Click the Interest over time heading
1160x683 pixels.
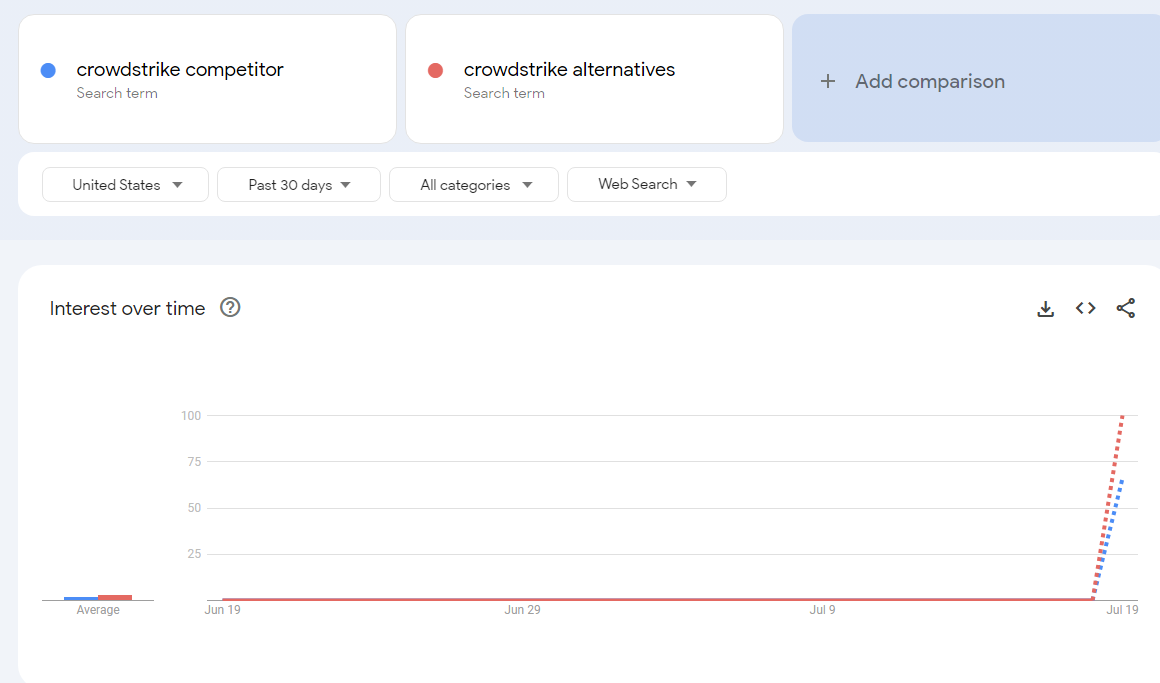[127, 309]
